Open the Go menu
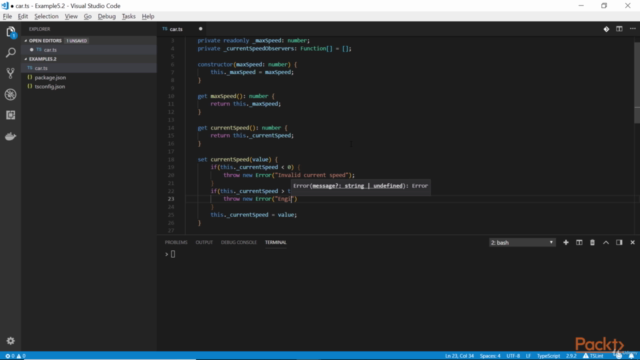Screen dimensions: 640x360 click(x=87, y=16)
